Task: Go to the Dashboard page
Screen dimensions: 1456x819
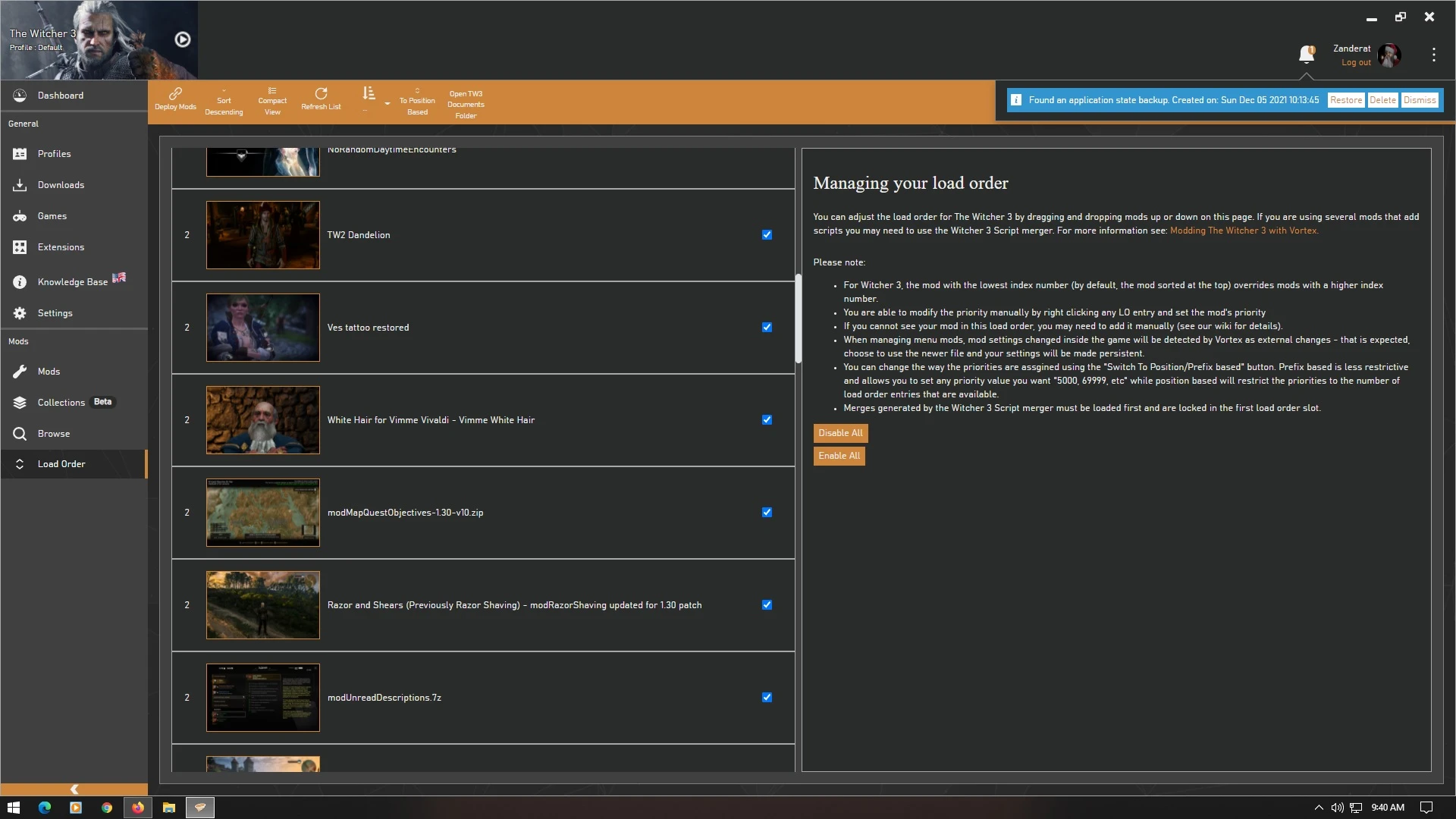Action: (x=74, y=96)
